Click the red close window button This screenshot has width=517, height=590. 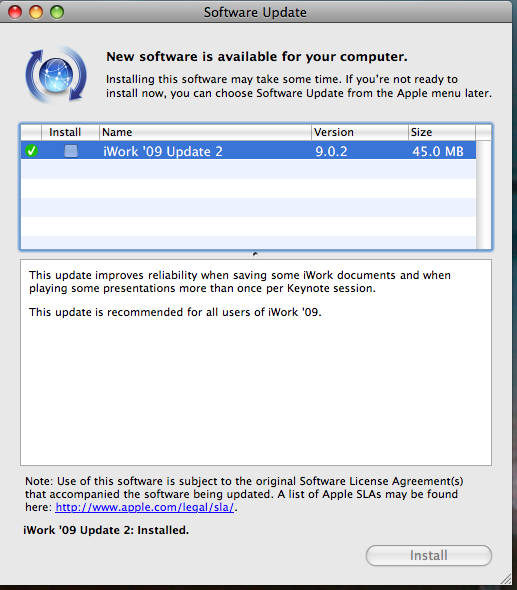click(15, 12)
